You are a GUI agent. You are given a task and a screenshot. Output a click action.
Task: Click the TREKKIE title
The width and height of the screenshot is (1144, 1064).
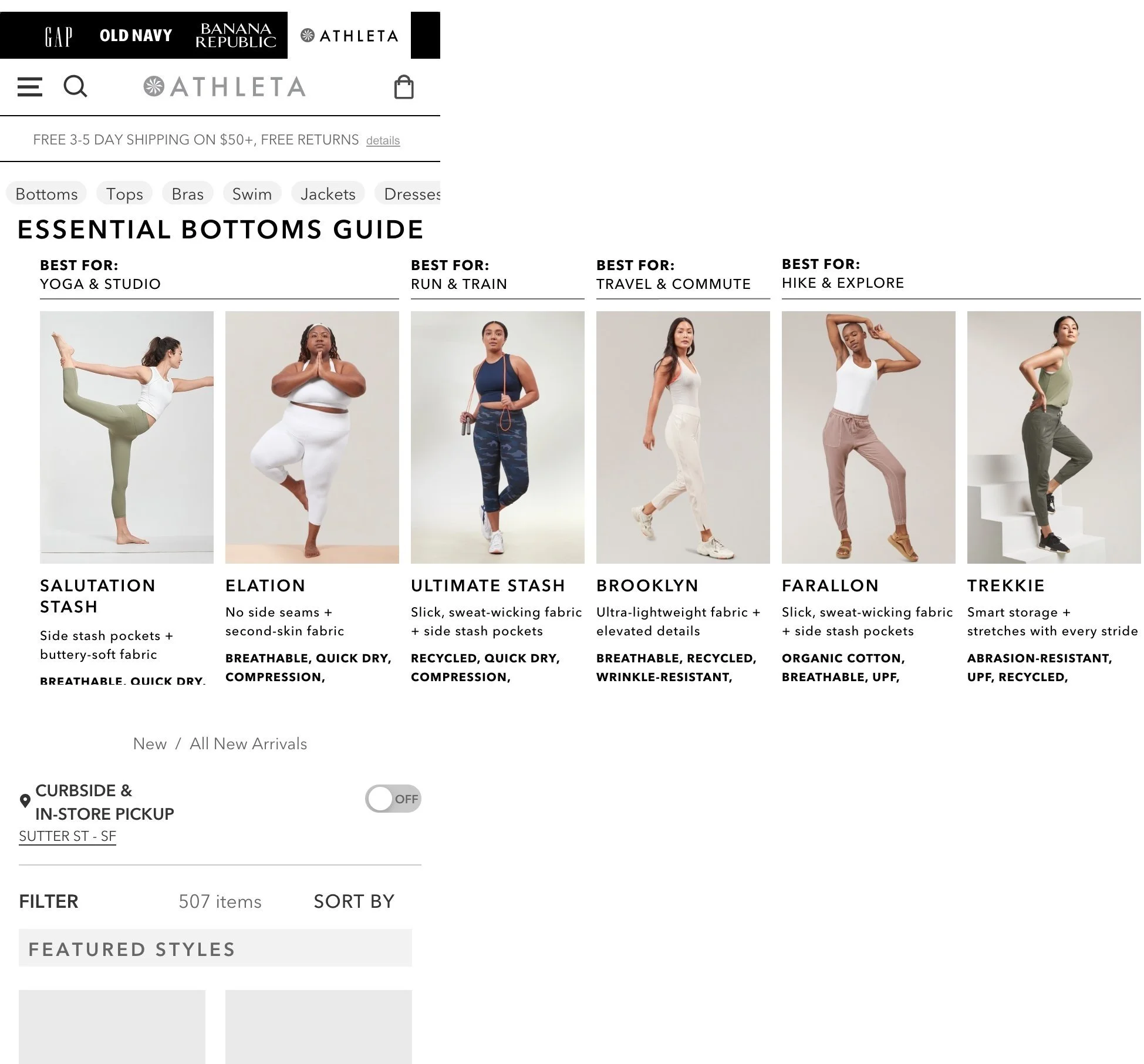point(1006,585)
